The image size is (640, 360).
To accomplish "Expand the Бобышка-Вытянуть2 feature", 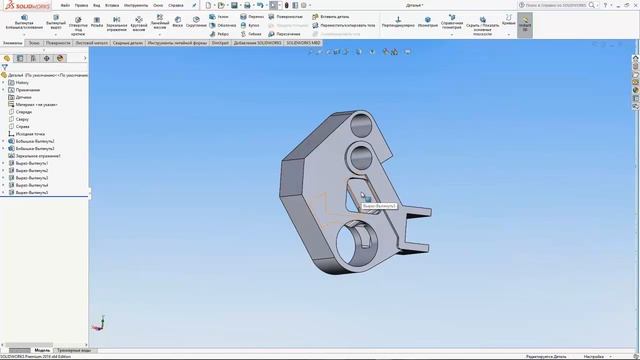I will pyautogui.click(x=4, y=141).
